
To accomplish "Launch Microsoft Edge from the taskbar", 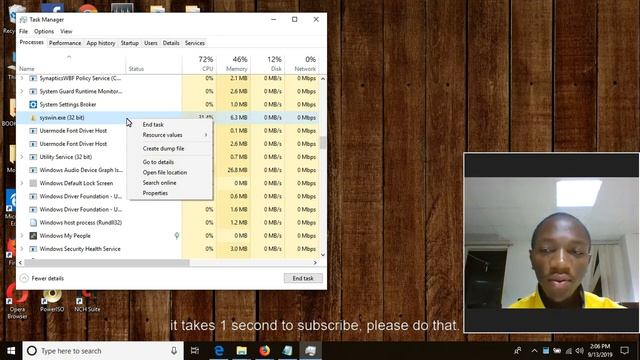I will click(x=219, y=351).
